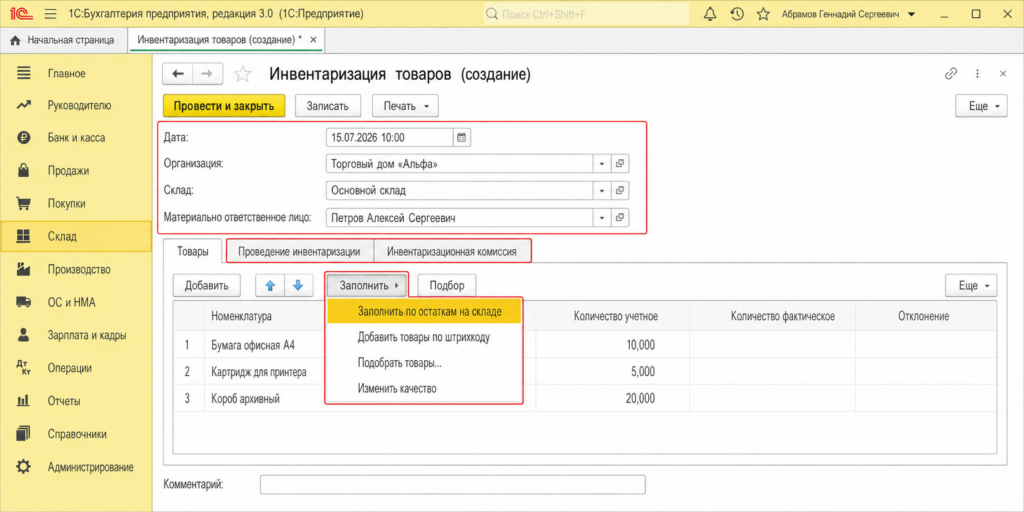Choose Добавить товары по штрихкоду
This screenshot has width=1024, height=512.
pos(424,338)
